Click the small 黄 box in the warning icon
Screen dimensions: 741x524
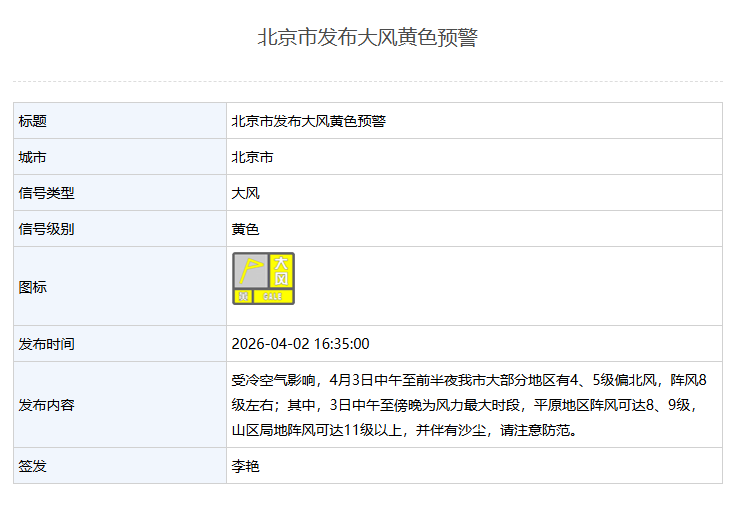242,296
